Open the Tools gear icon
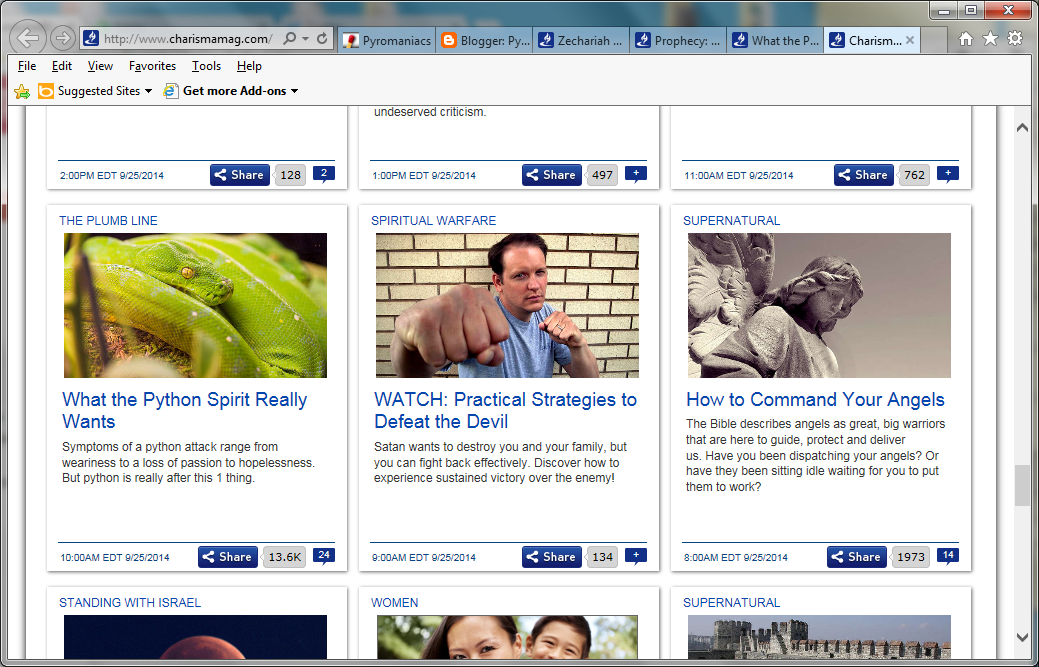 pyautogui.click(x=1015, y=38)
